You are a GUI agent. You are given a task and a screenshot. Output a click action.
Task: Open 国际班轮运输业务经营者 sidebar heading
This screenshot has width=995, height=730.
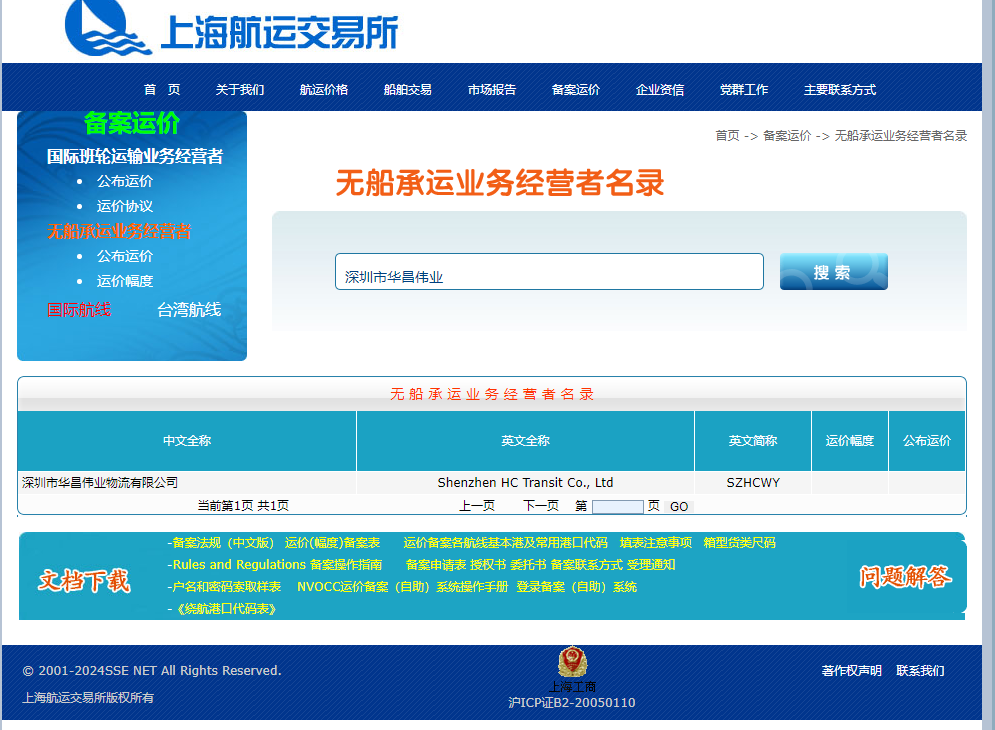click(135, 156)
